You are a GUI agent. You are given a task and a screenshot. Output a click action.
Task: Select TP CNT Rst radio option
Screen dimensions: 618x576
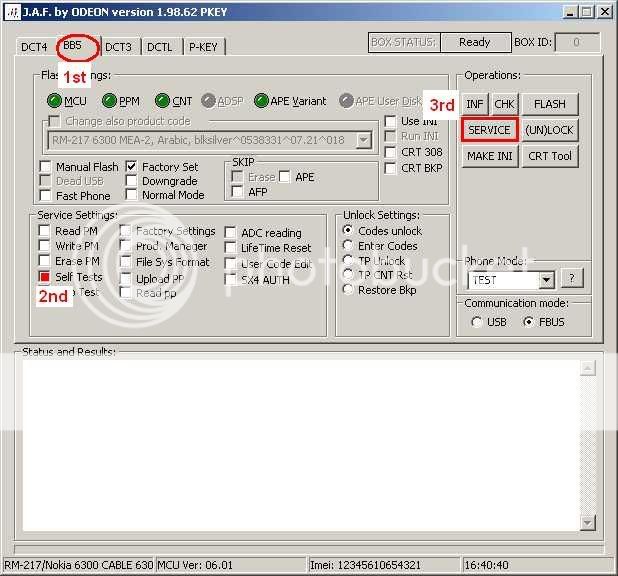pos(348,275)
